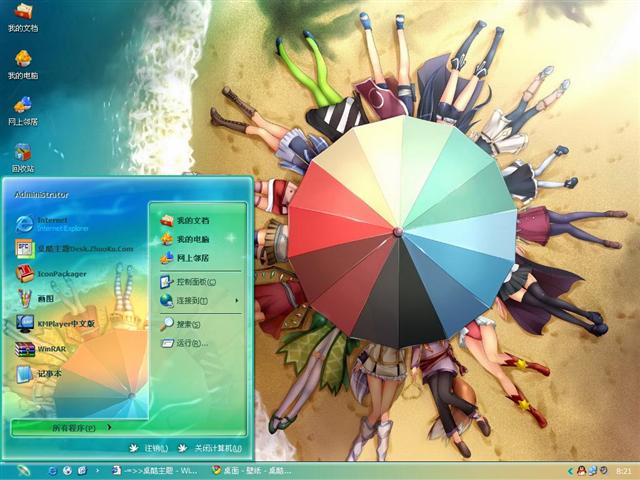Switch to 桌面 - 壁纸 taskbar window
Screen dimensions: 640x480
click(x=252, y=471)
